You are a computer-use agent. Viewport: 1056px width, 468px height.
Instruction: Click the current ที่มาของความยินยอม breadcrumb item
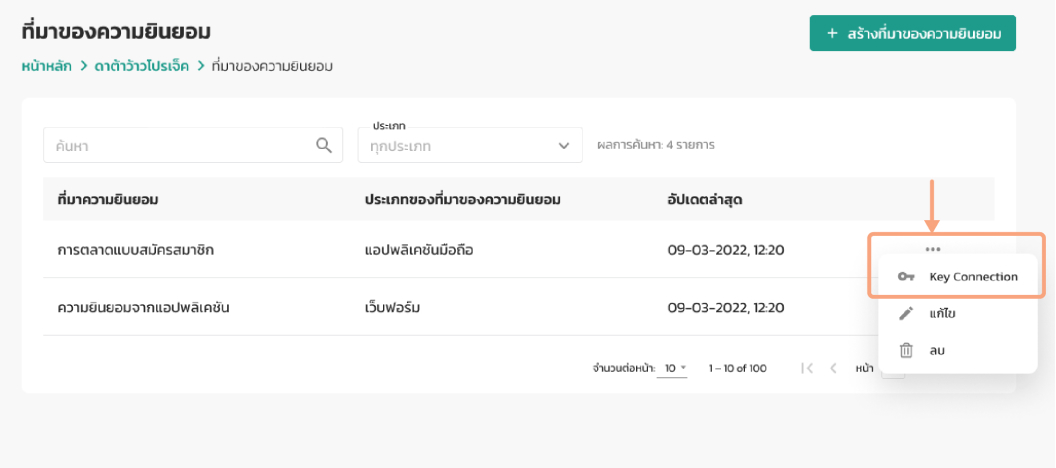point(272,67)
